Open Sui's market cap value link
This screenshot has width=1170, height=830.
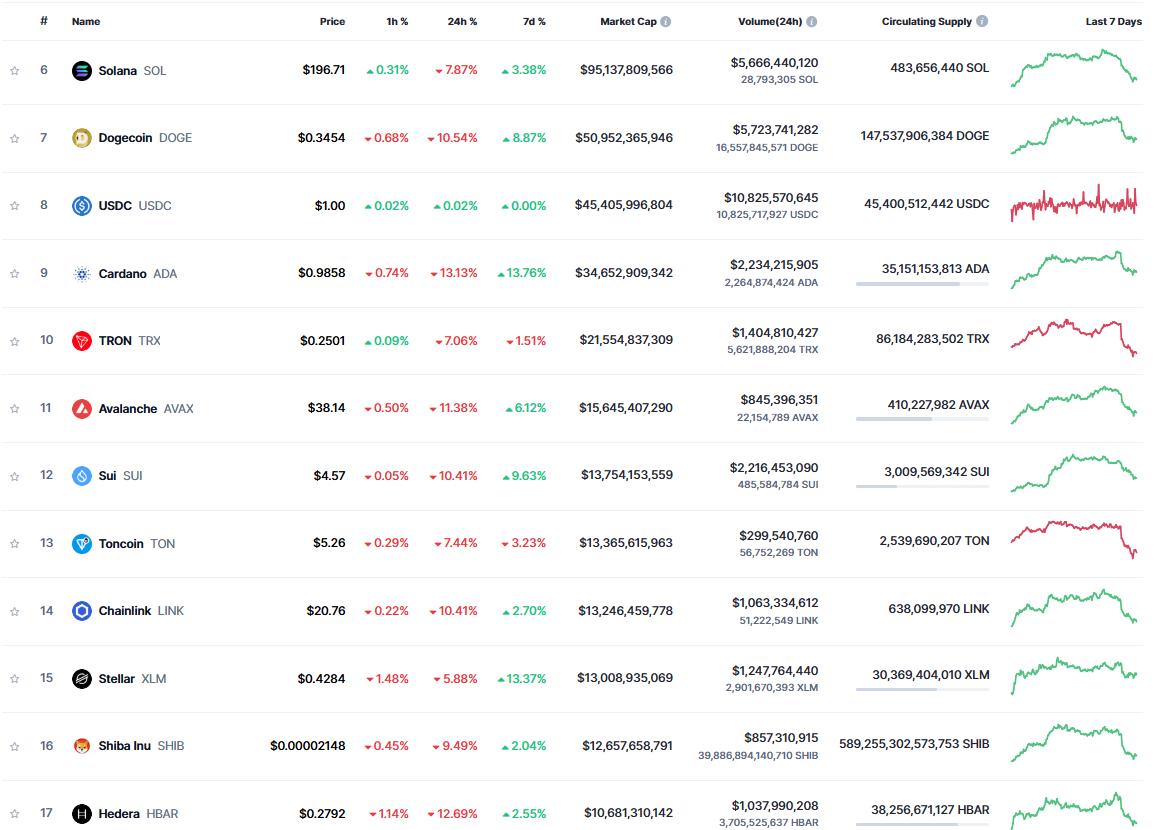pyautogui.click(x=627, y=476)
